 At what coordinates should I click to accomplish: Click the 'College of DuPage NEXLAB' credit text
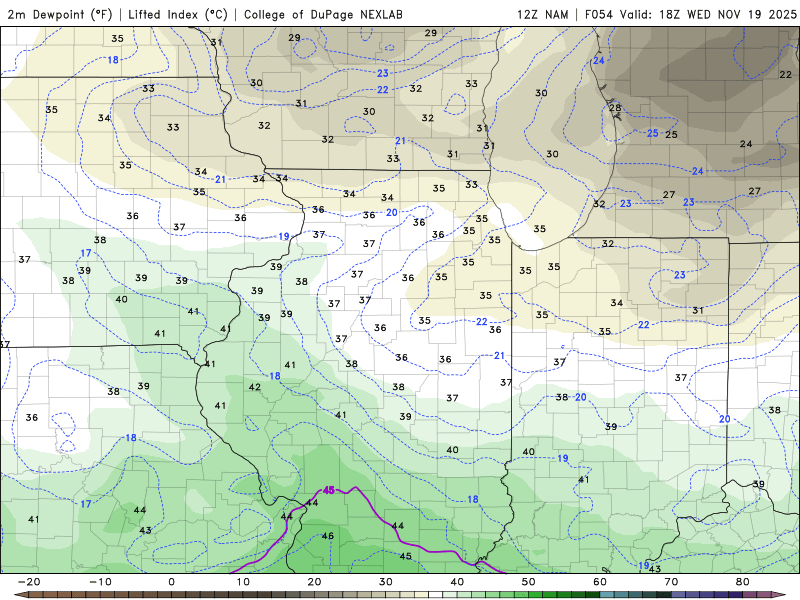[323, 14]
